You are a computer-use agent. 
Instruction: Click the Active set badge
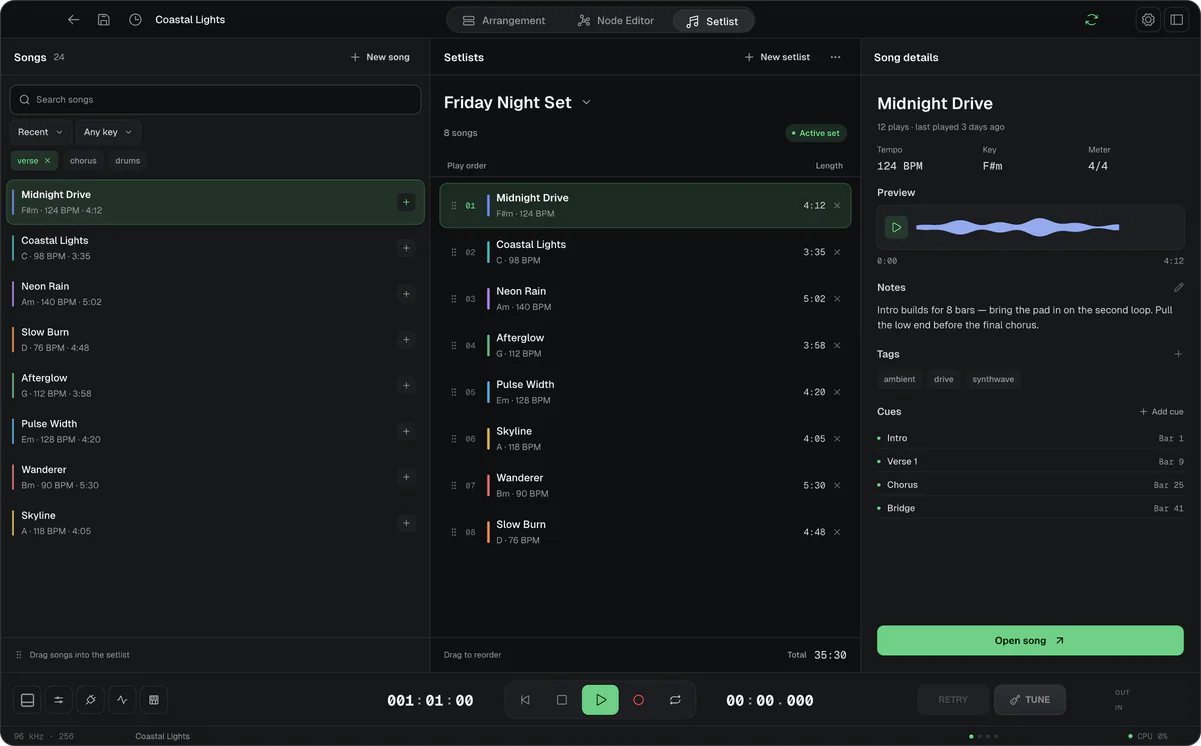point(816,133)
